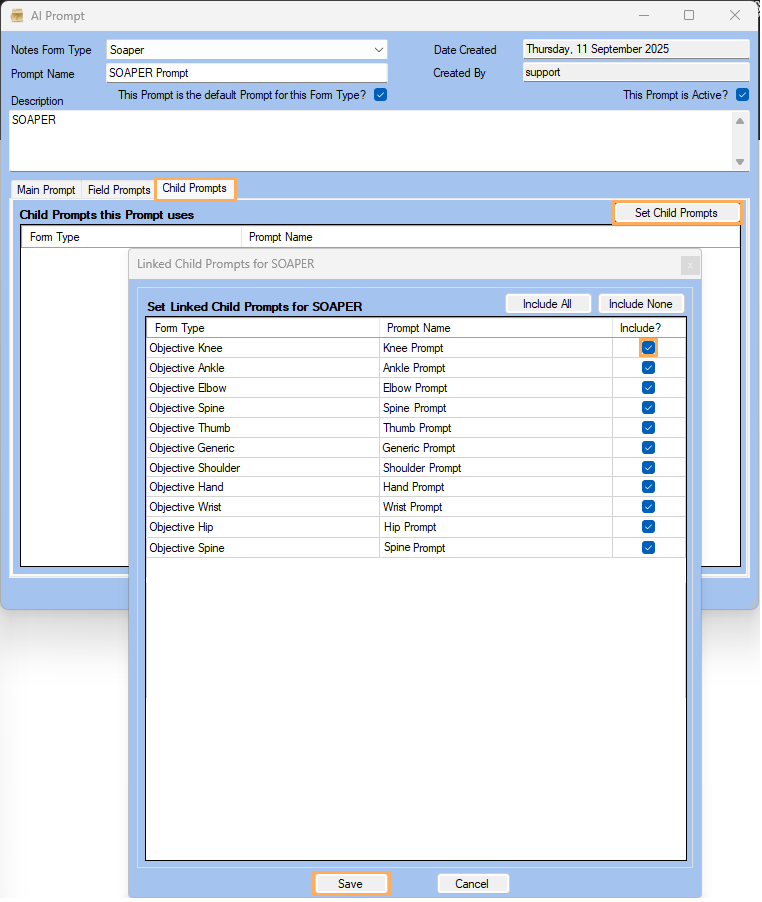Image resolution: width=762 pixels, height=902 pixels.
Task: Click the AI Prompt window title icon
Action: (x=17, y=16)
